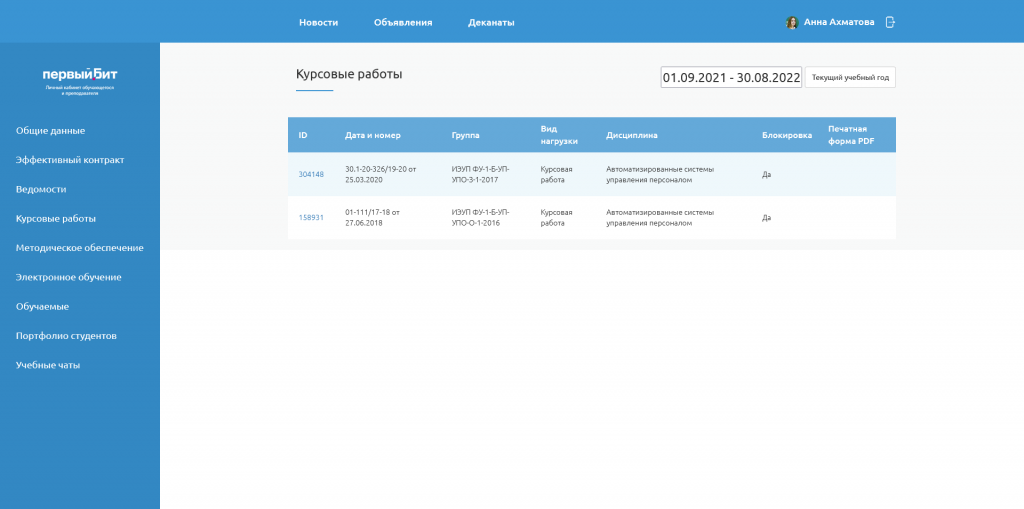Open Анна Ахматова profile name

(x=839, y=22)
